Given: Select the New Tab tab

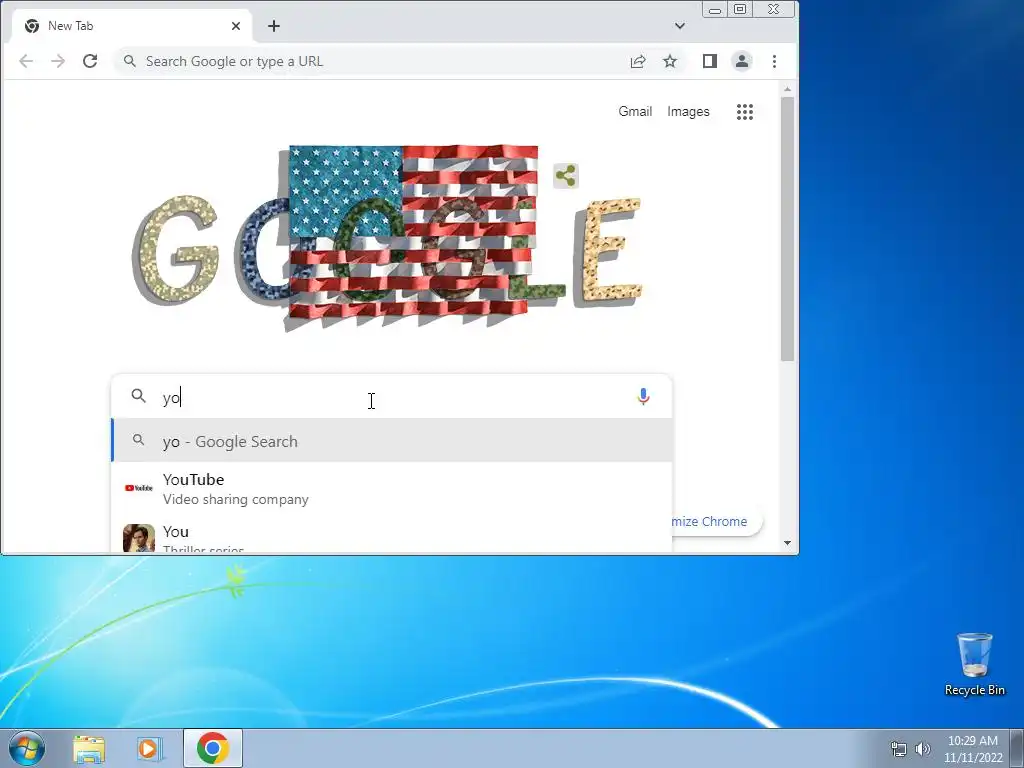Looking at the screenshot, I should click(x=131, y=26).
